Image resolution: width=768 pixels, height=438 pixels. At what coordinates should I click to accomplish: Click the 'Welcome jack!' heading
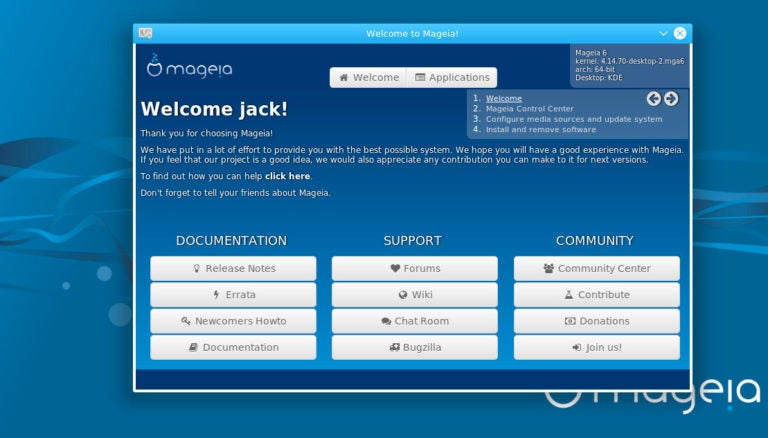[214, 109]
